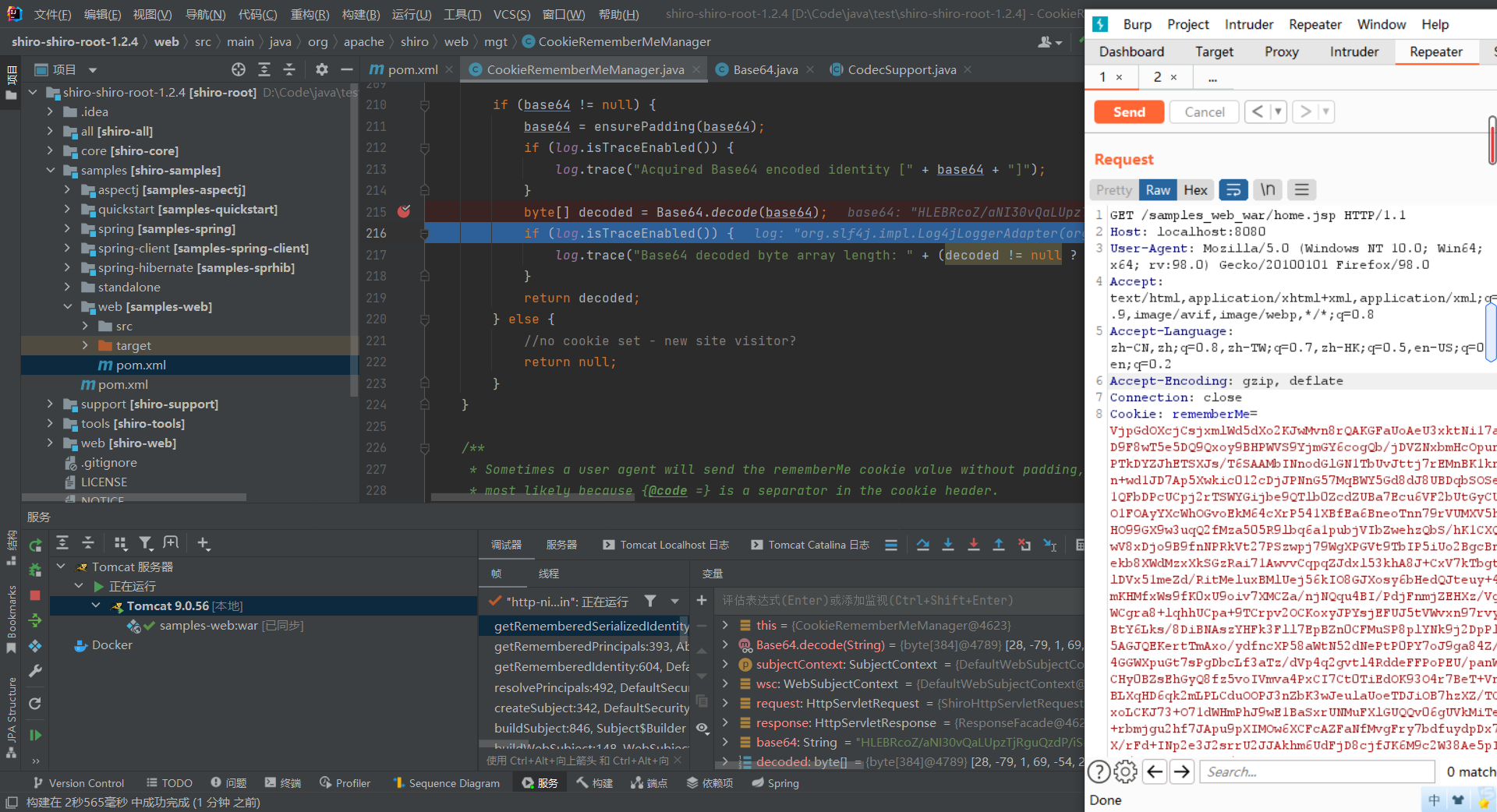
Task: Open the request hamburger options menu
Action: [x=1302, y=190]
